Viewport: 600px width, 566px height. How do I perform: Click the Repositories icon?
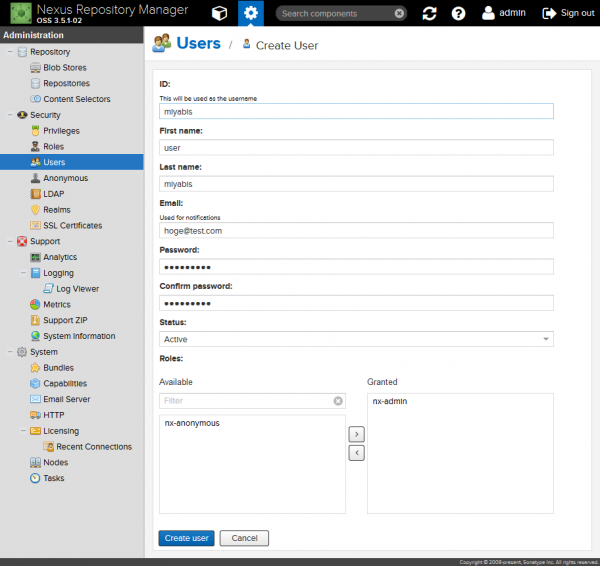[35, 83]
